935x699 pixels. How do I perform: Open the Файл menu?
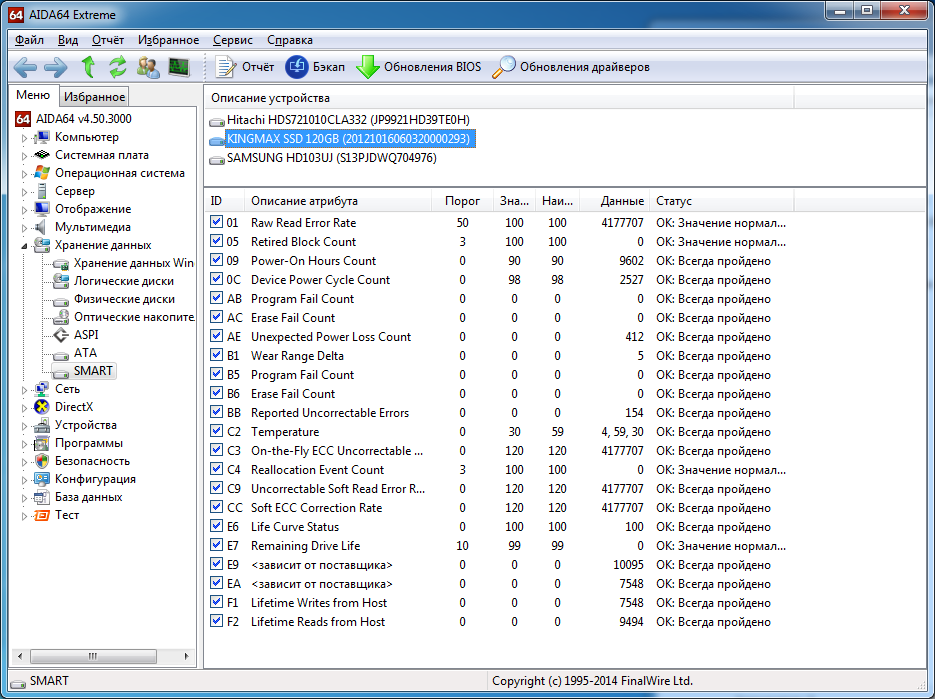29,40
